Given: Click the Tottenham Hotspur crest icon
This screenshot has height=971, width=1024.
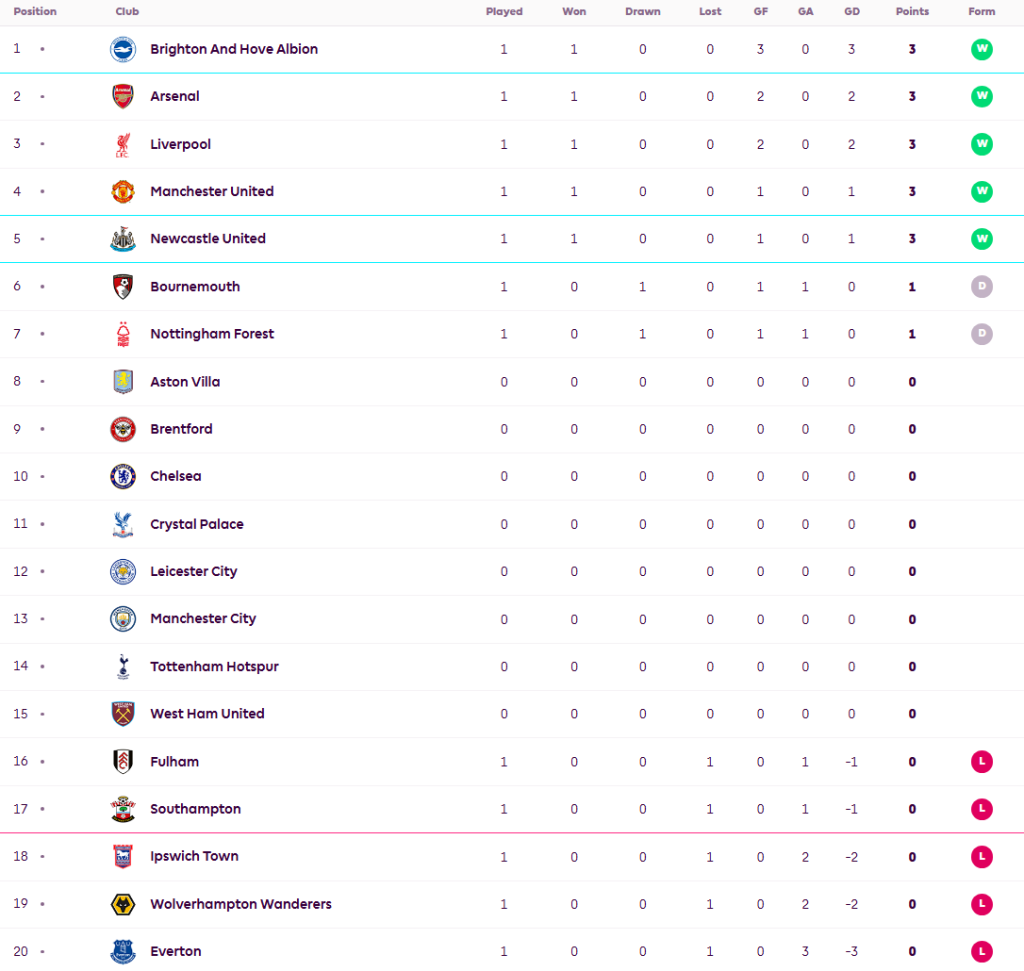Looking at the screenshot, I should 123,667.
